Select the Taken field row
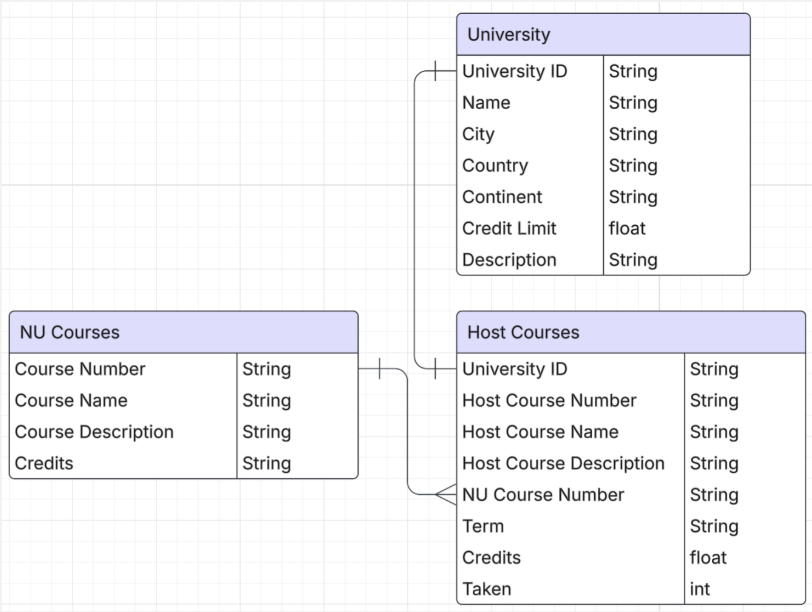 631,589
